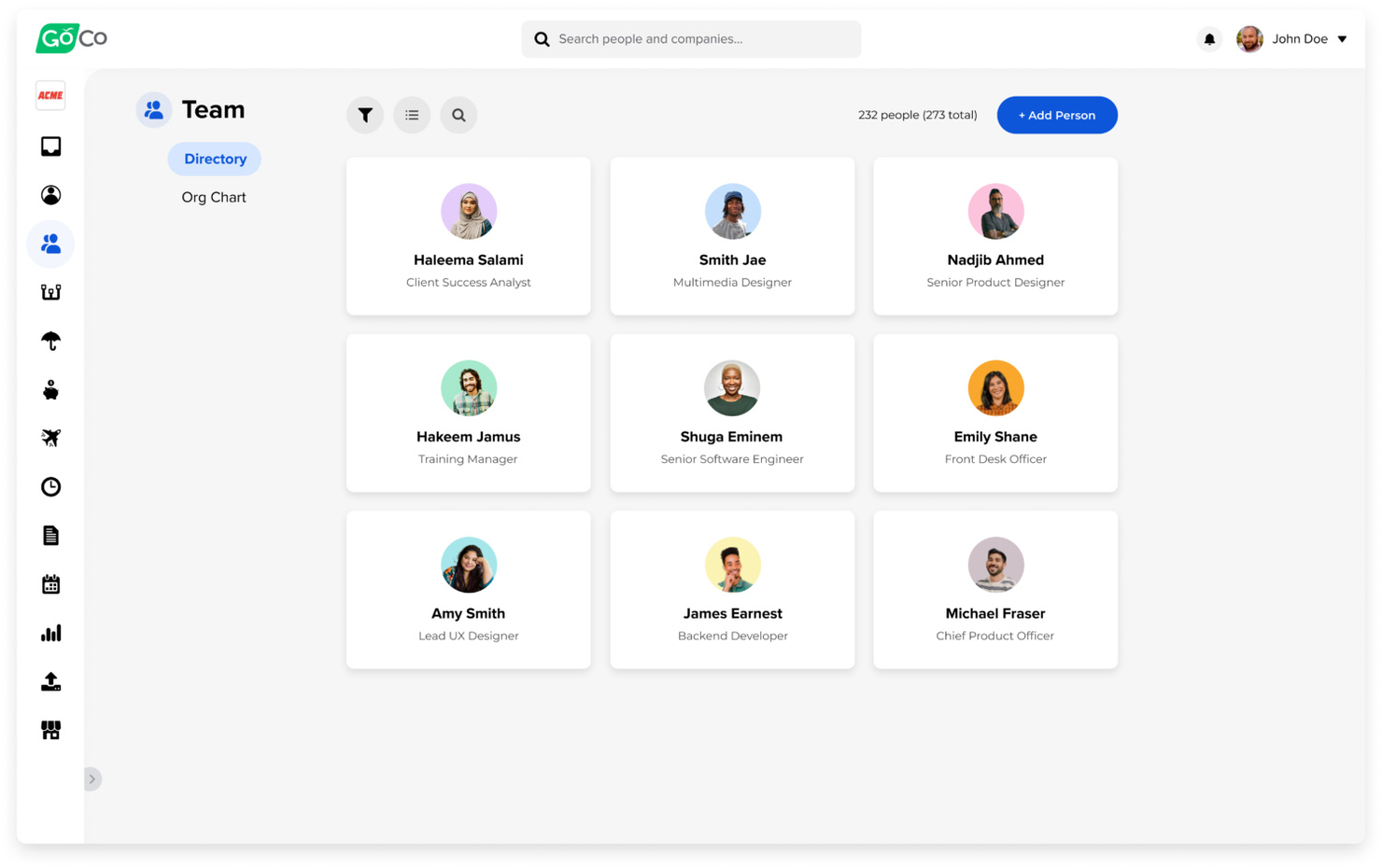The width and height of the screenshot is (1382, 868).
Task: Open the clock time tracking icon
Action: coord(50,487)
